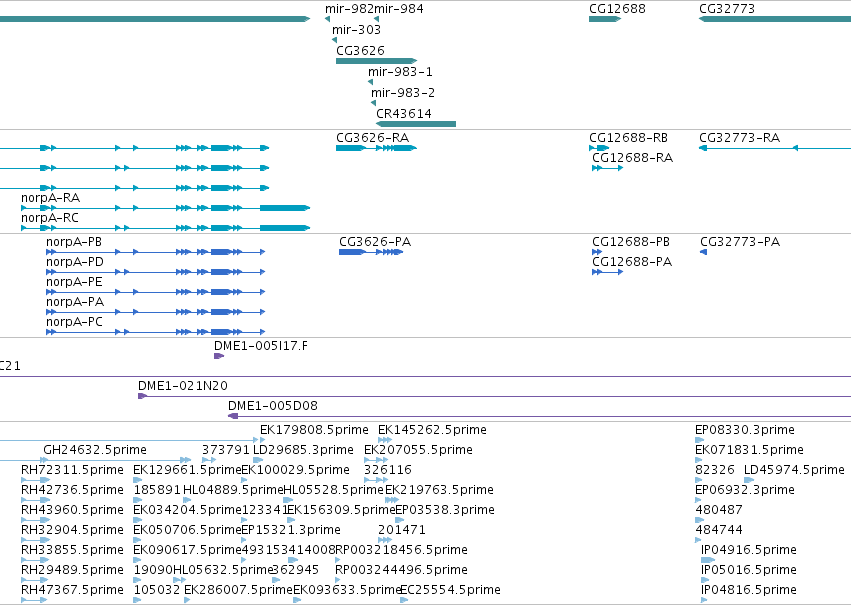The height and width of the screenshot is (605, 851).
Task: Select the EK100029.5prime EST label
Action: pos(295,470)
